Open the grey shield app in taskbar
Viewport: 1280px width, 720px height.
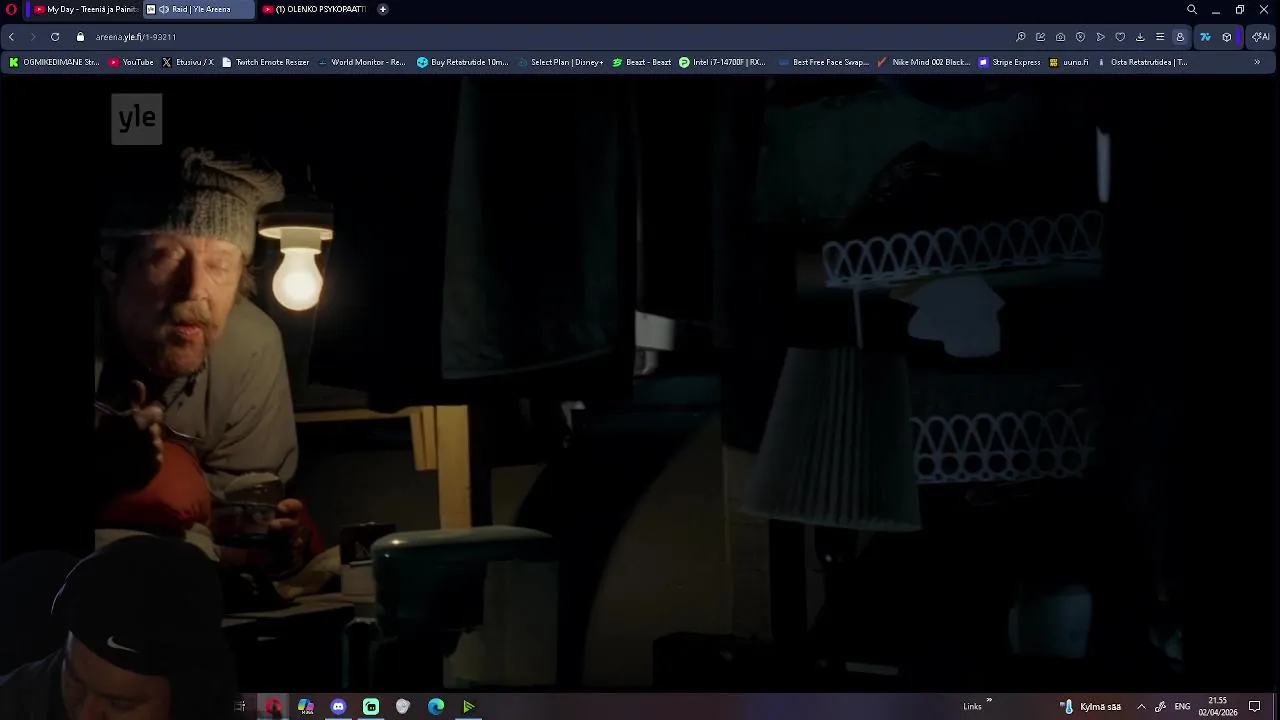[x=403, y=706]
